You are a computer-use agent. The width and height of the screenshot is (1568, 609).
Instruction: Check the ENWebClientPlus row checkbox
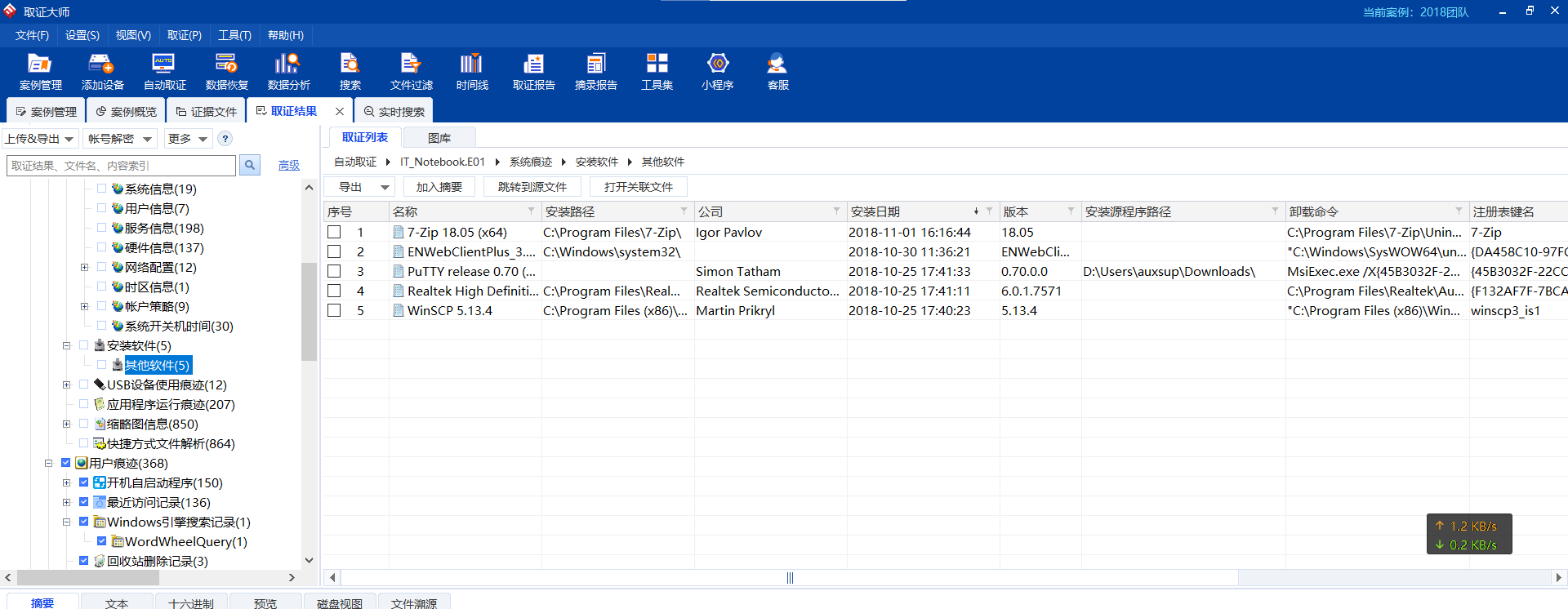pos(334,251)
